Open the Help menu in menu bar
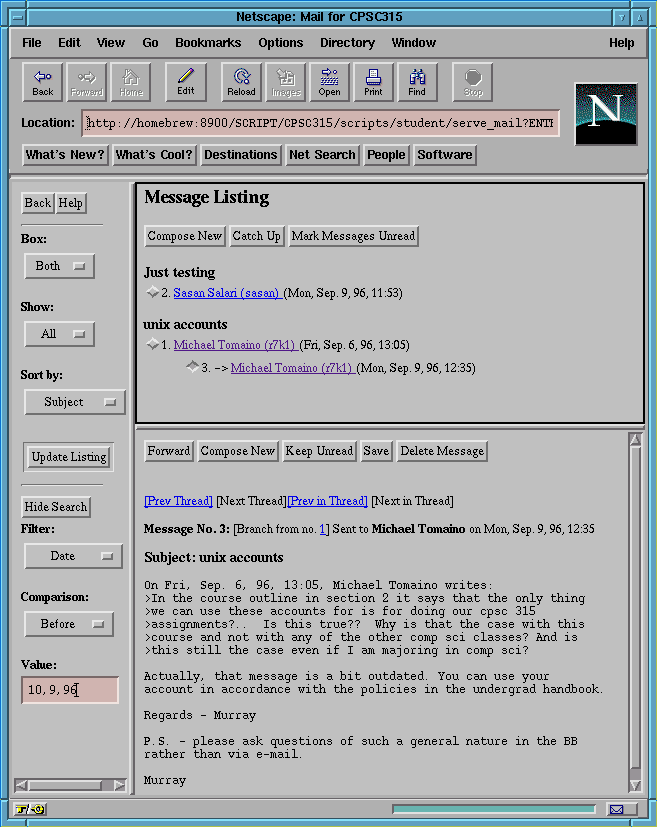This screenshot has height=827, width=657. (x=622, y=43)
